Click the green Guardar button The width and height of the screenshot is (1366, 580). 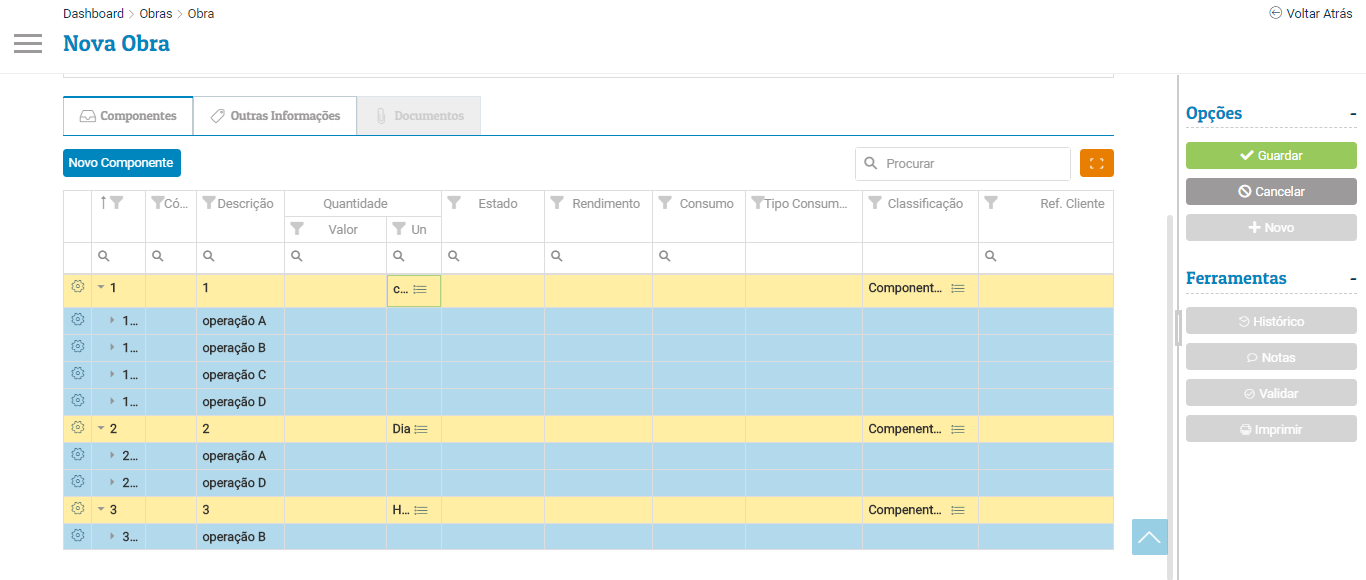[x=1270, y=156]
